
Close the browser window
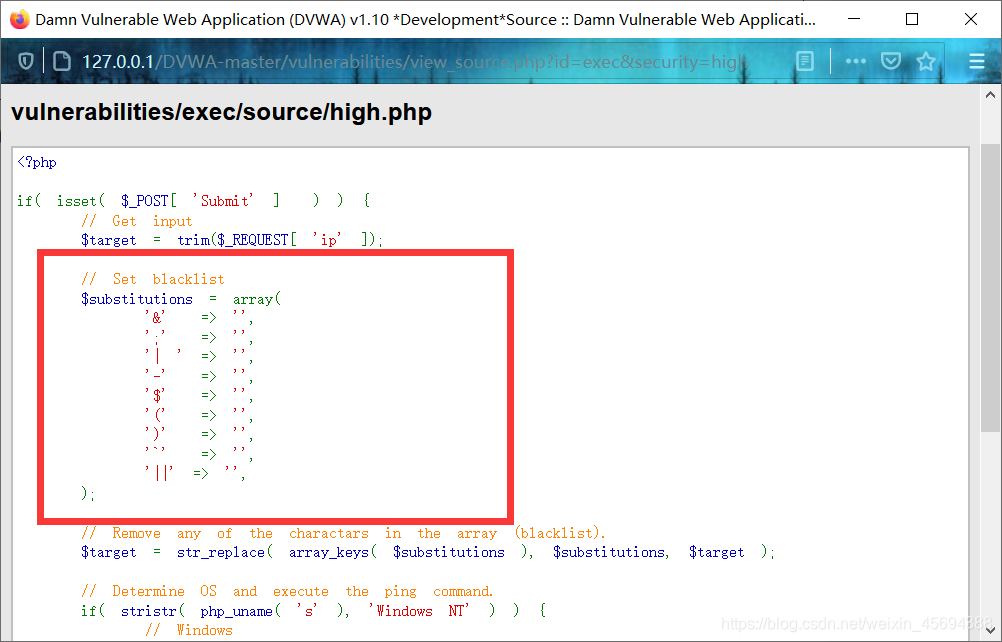pyautogui.click(x=971, y=19)
